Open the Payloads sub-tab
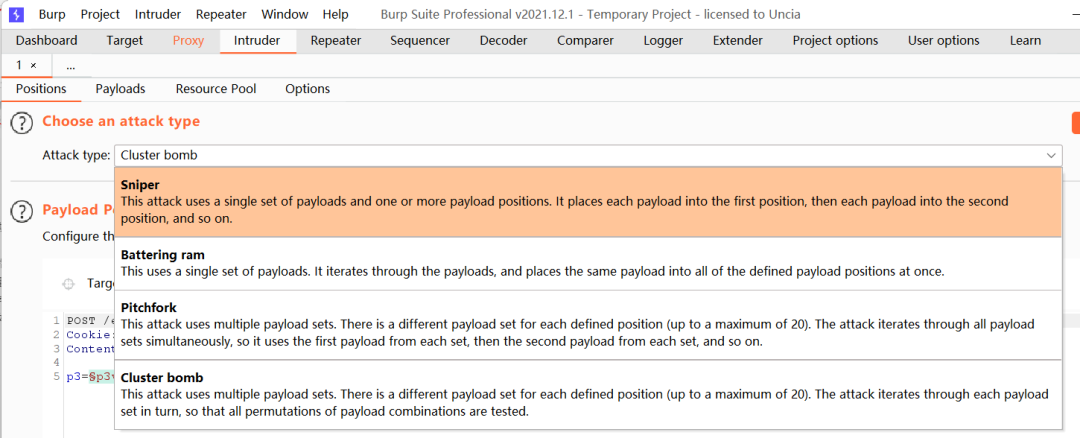This screenshot has height=438, width=1080. (121, 89)
